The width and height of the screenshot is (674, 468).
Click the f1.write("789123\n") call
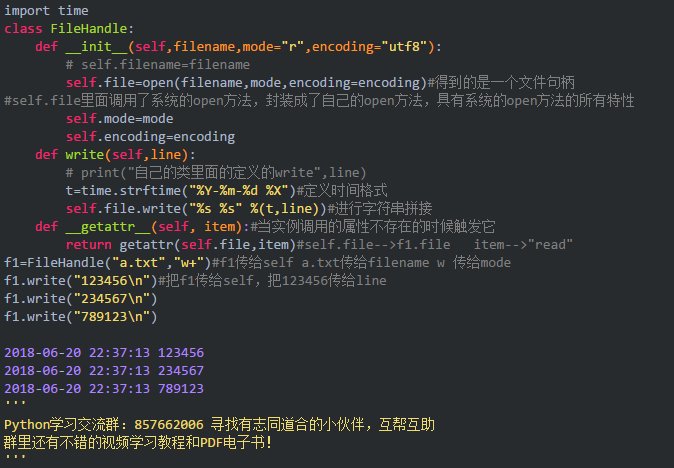click(80, 317)
